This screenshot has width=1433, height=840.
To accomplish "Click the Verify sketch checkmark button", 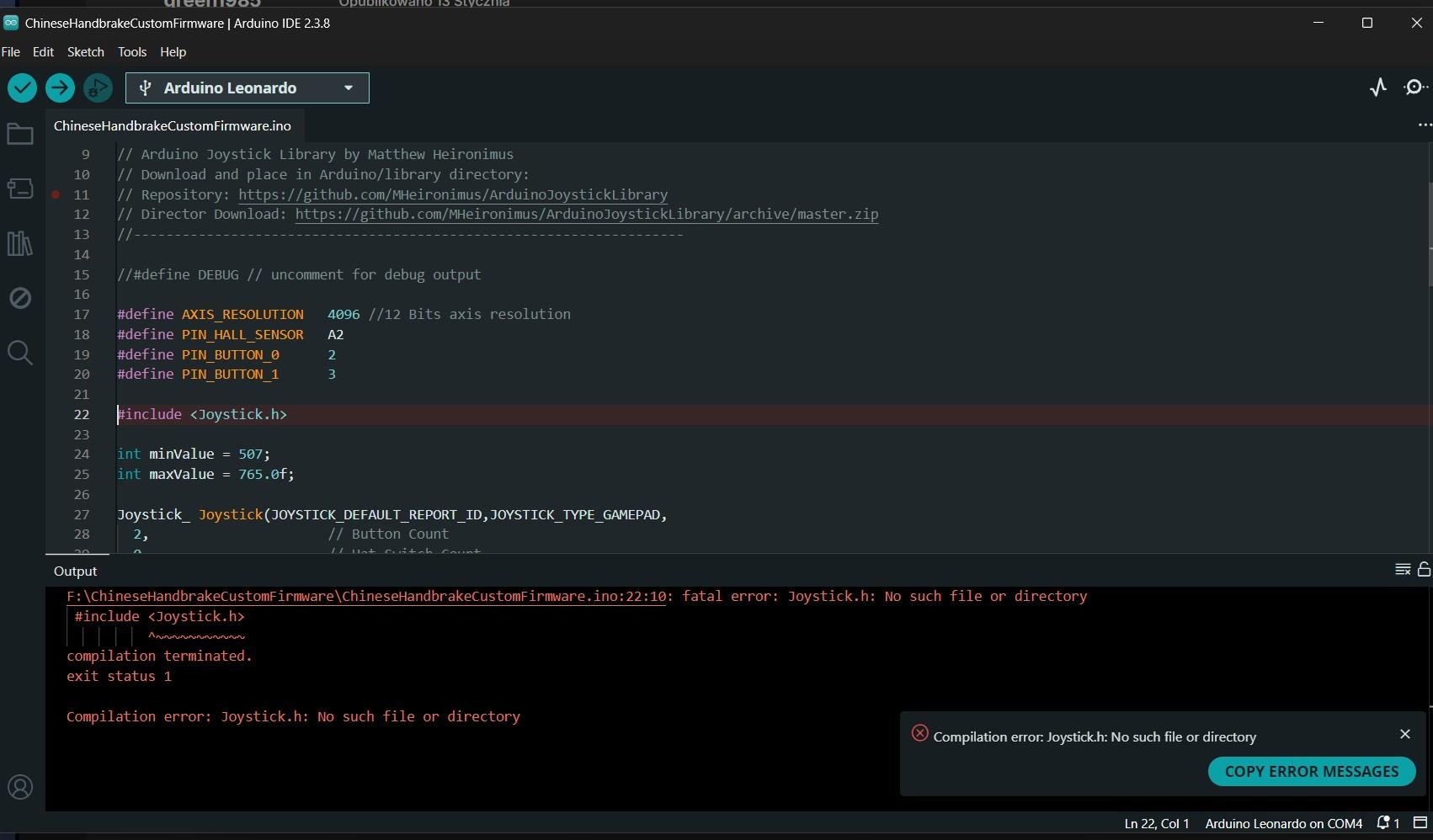I will point(22,88).
